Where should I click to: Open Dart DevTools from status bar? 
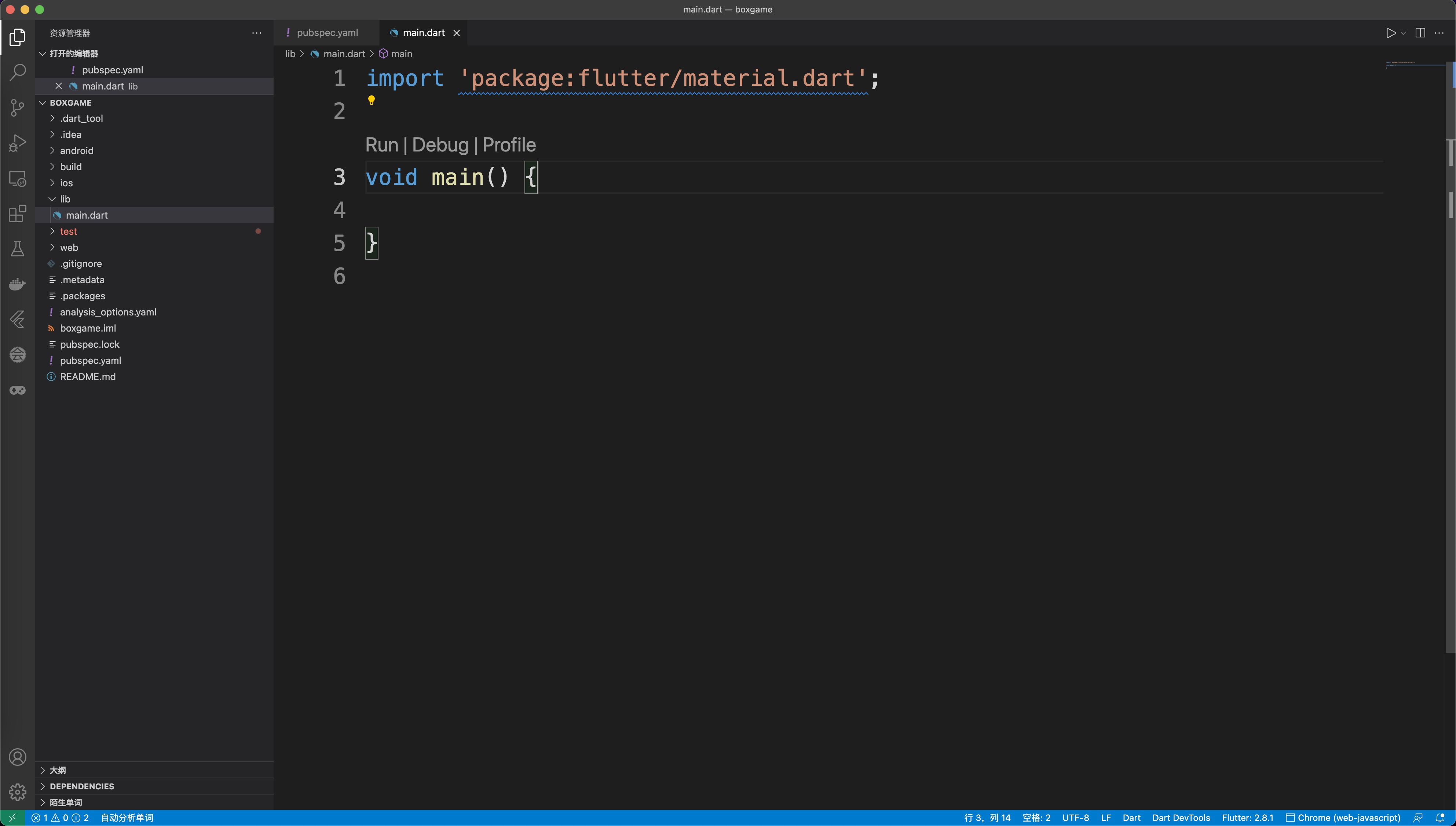coord(1181,818)
